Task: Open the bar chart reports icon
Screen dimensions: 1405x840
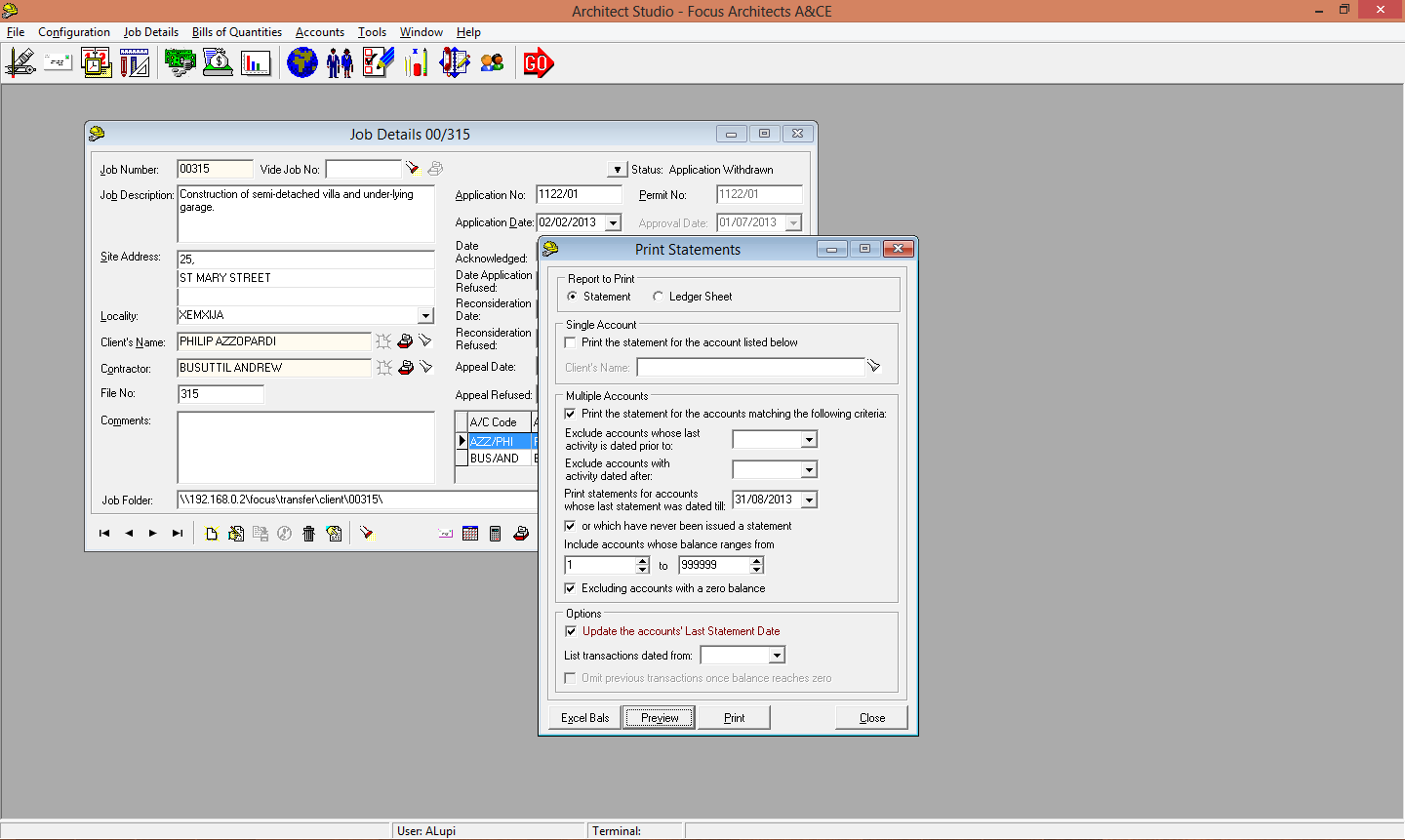Action: (x=256, y=63)
